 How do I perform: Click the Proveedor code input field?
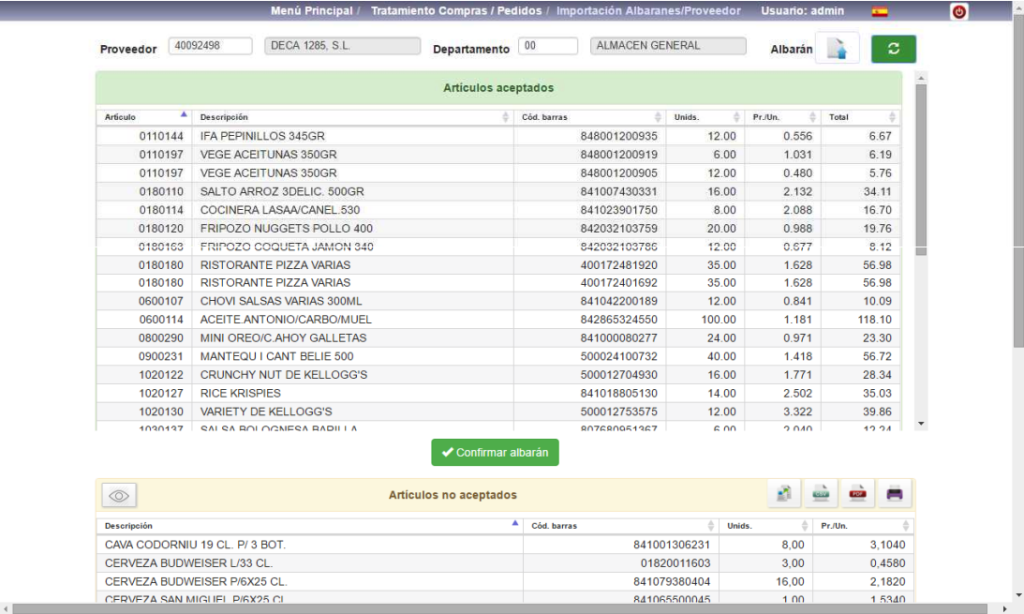click(x=210, y=46)
